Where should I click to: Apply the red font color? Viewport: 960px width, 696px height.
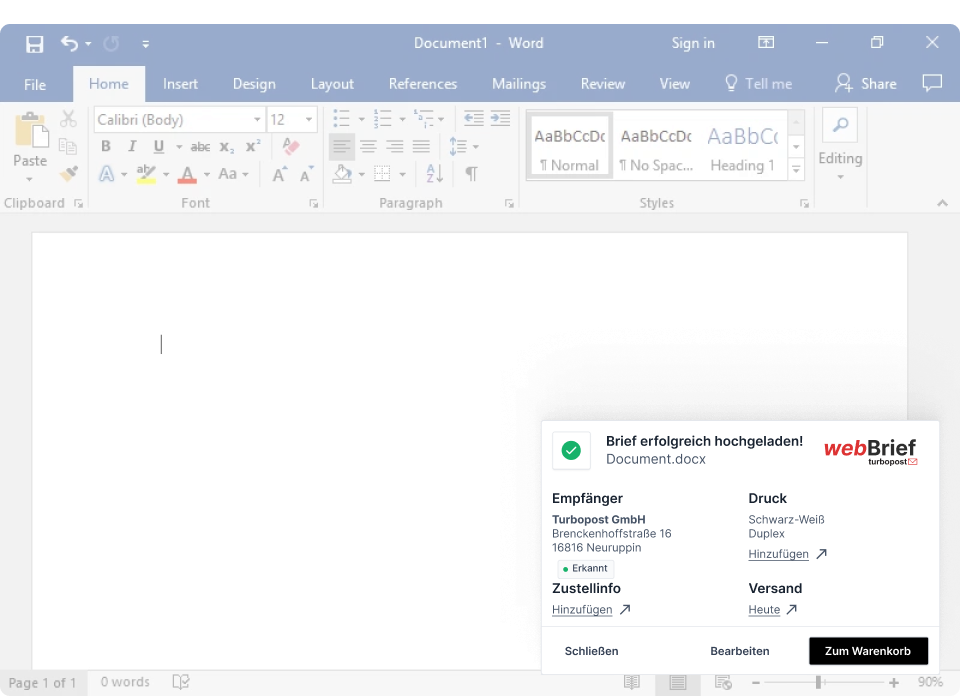coord(187,175)
